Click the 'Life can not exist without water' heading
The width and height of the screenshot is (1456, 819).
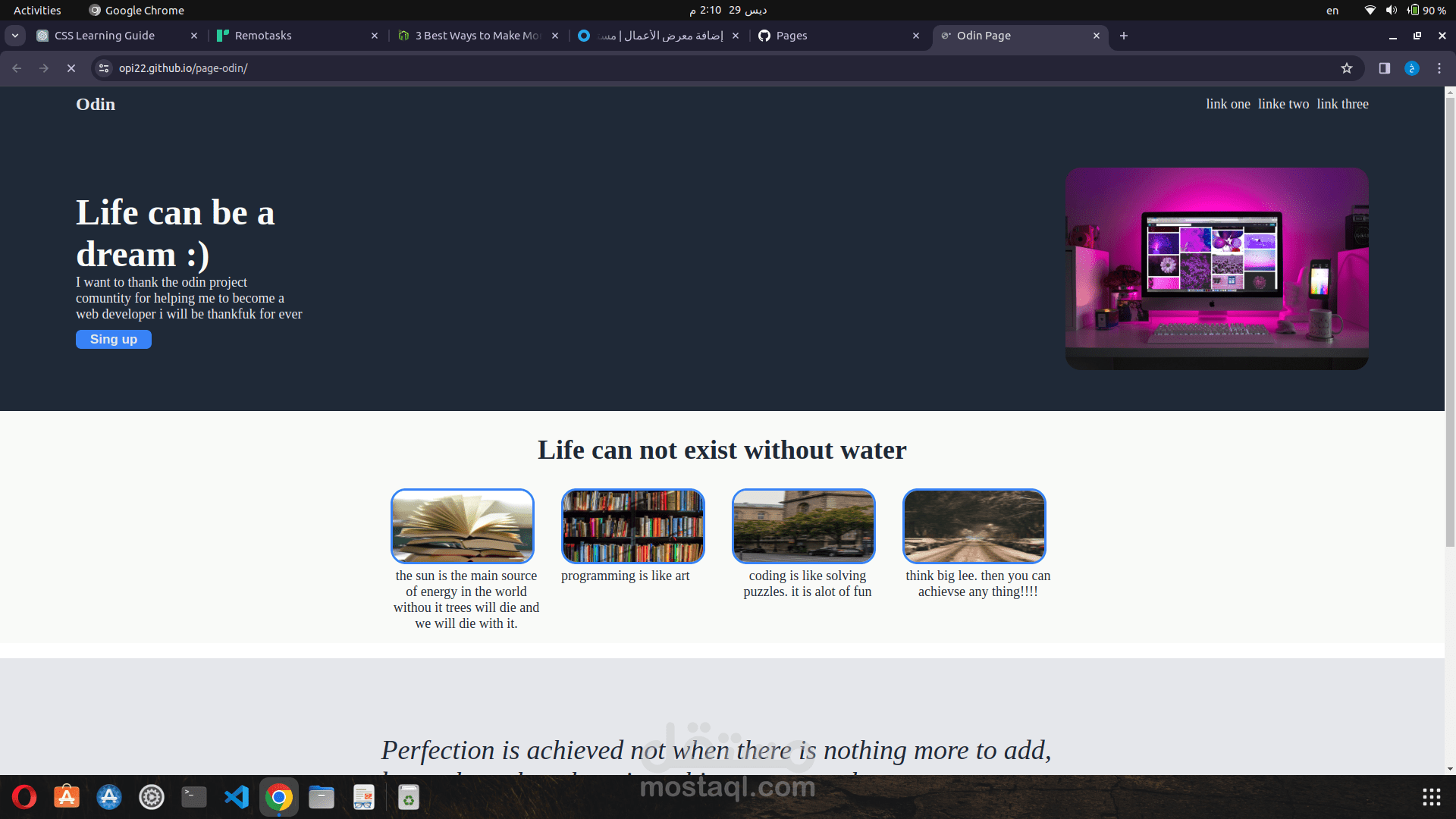[722, 450]
